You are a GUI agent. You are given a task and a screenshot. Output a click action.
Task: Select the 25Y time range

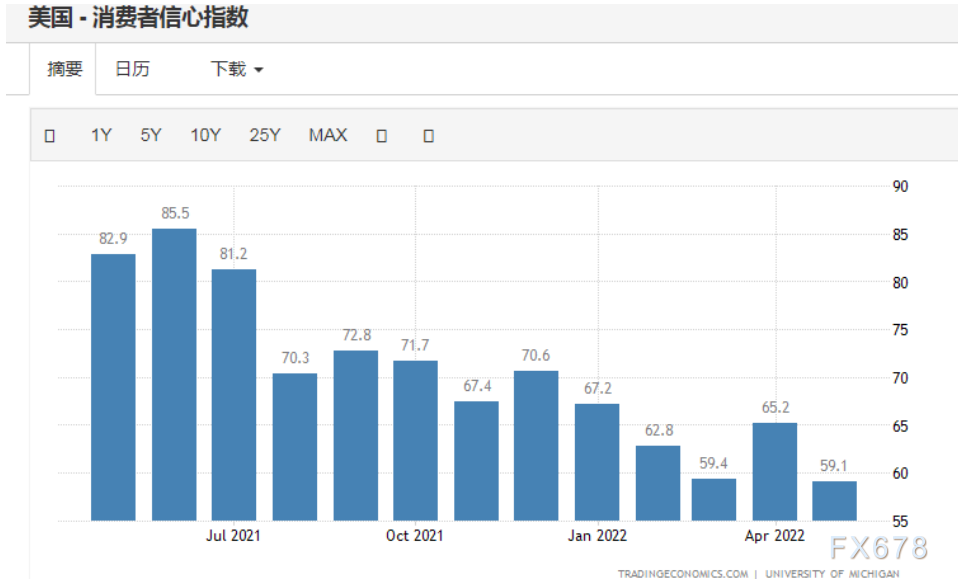[x=265, y=135]
